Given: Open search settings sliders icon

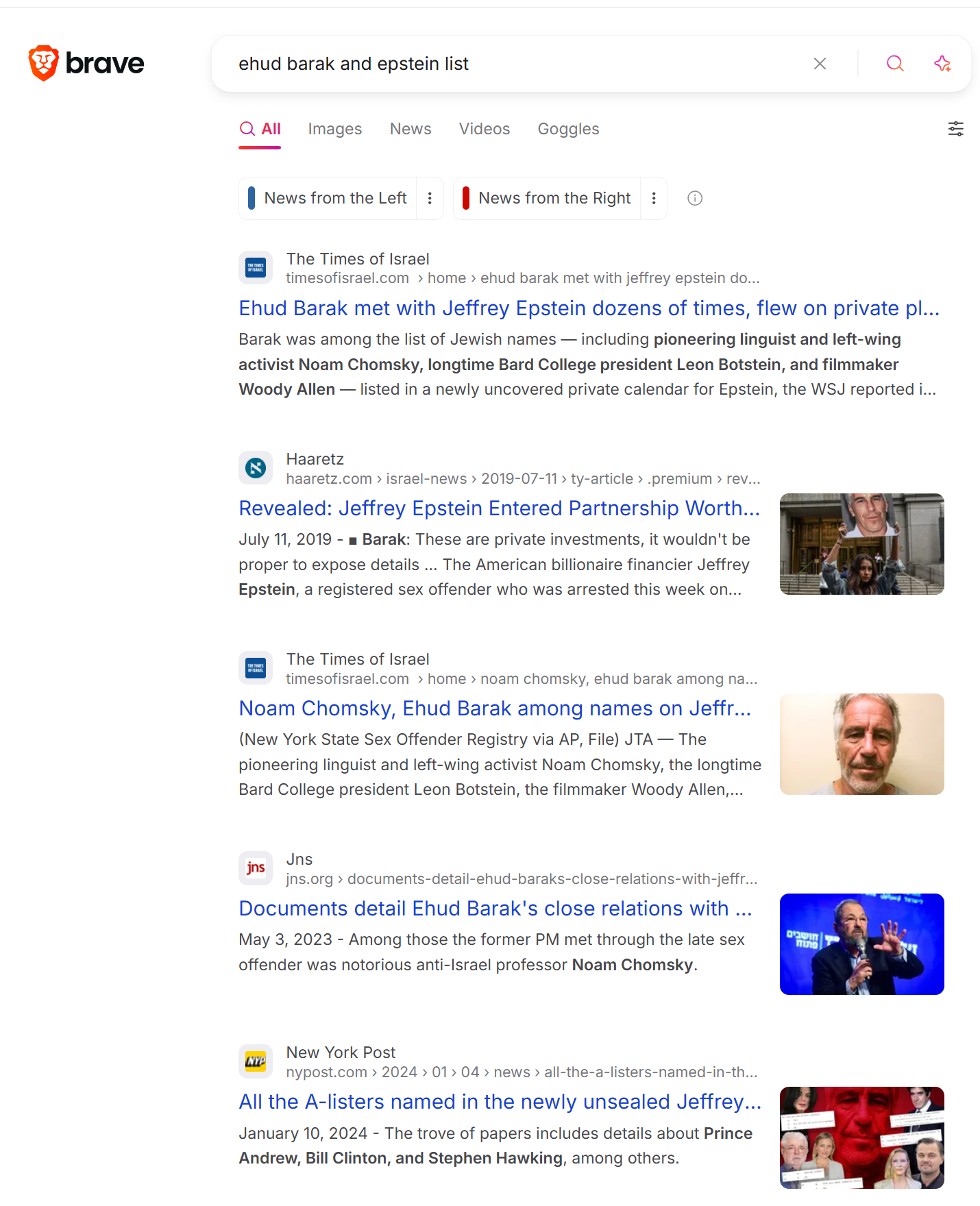Looking at the screenshot, I should [956, 129].
